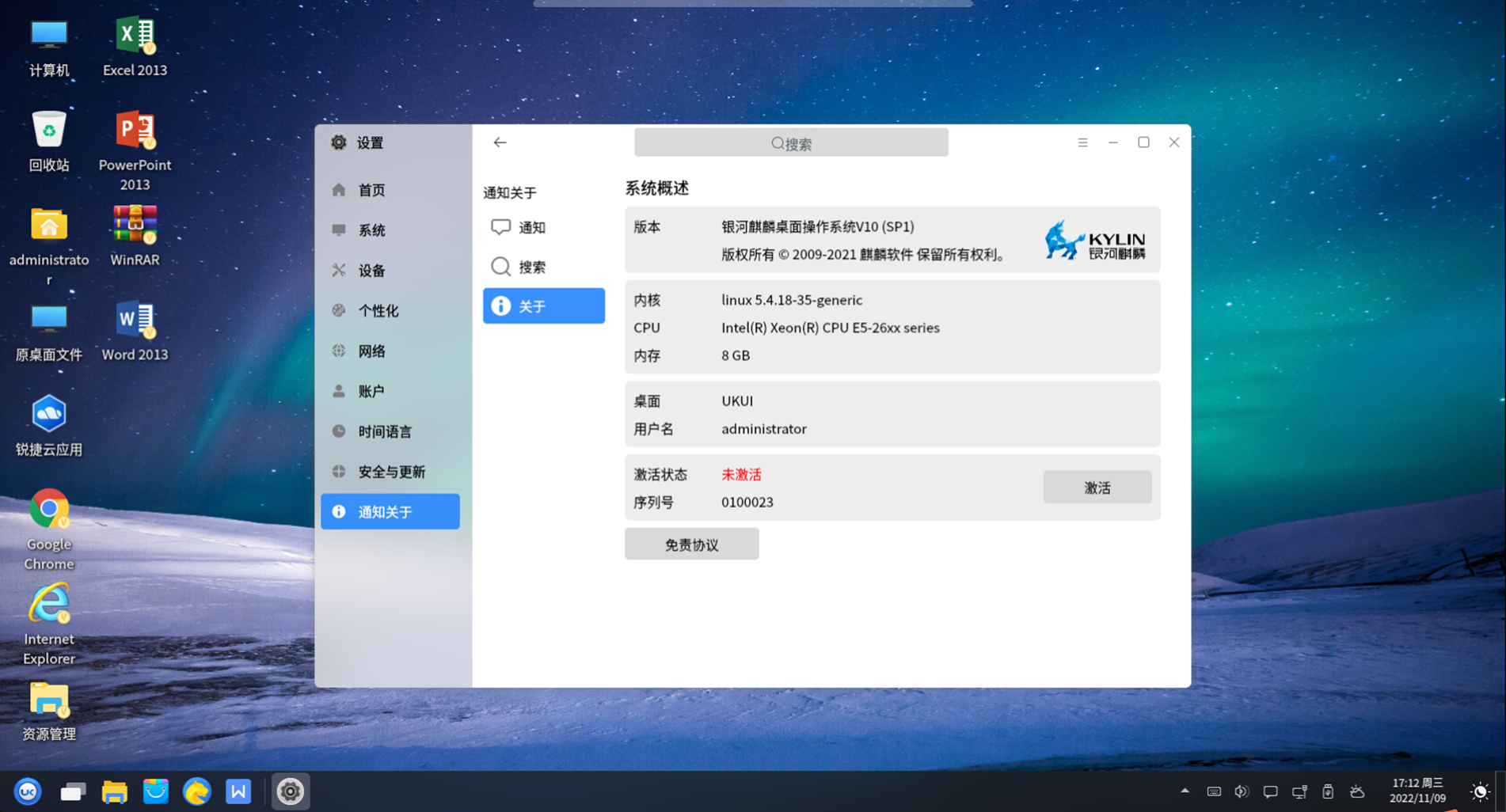Open the network tray icon
The height and width of the screenshot is (812, 1506).
1299,791
